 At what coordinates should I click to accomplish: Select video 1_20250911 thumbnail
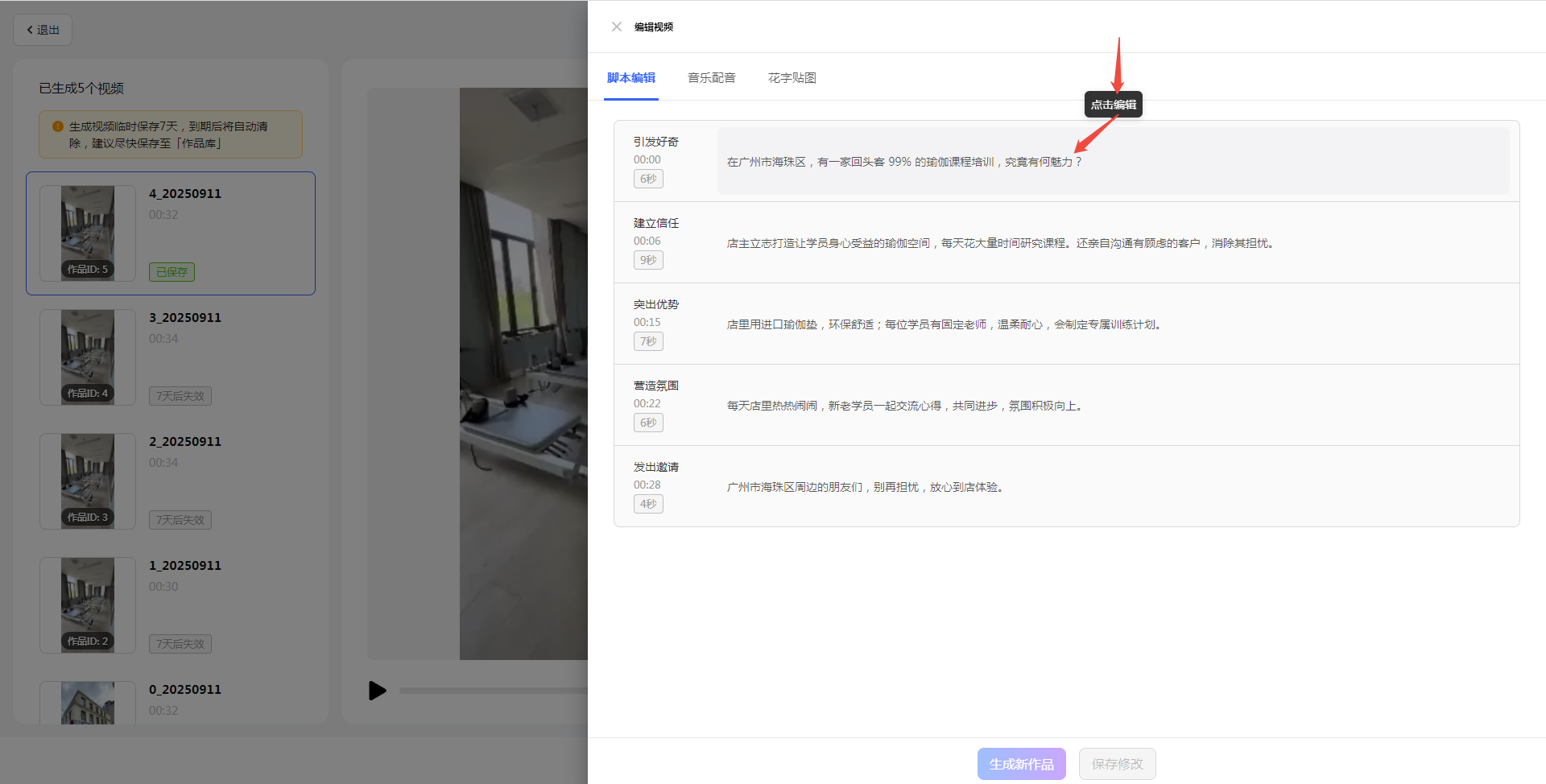click(x=88, y=605)
